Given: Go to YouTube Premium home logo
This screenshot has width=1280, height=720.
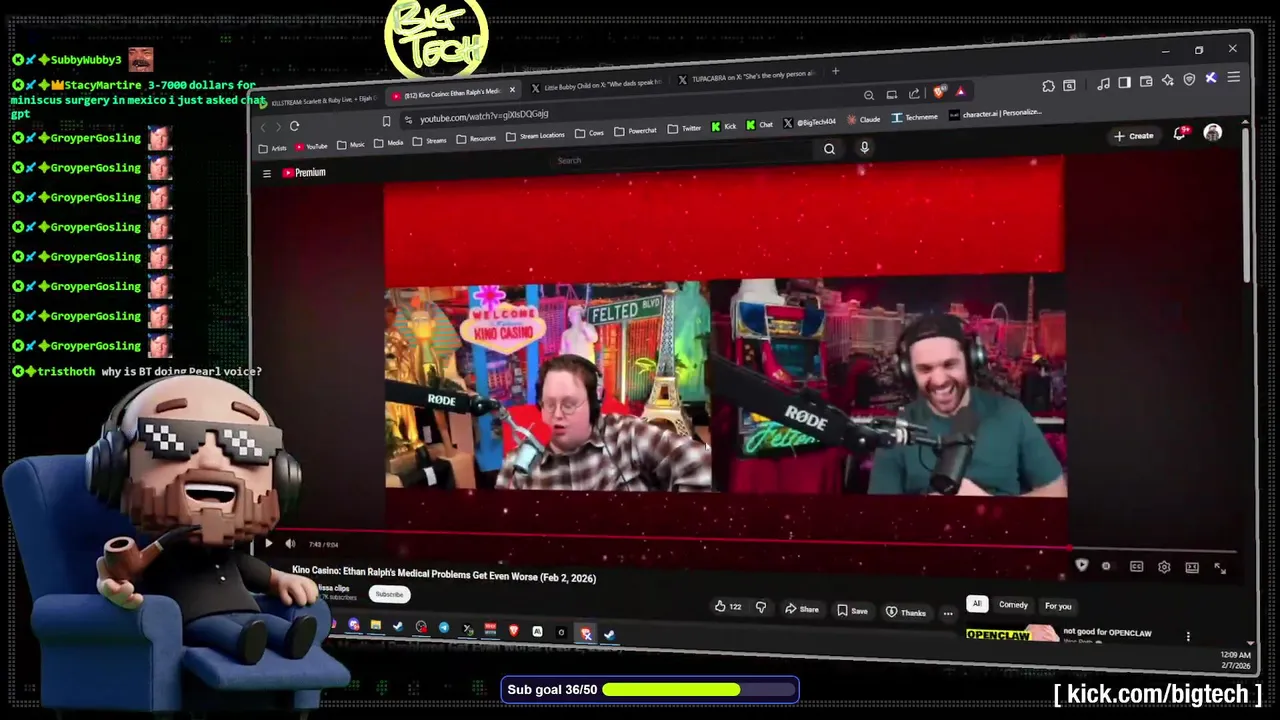Looking at the screenshot, I should click(x=304, y=173).
